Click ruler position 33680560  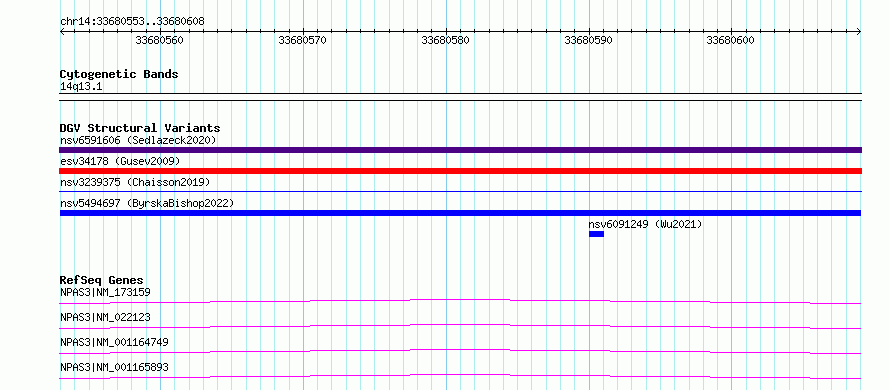pos(159,40)
